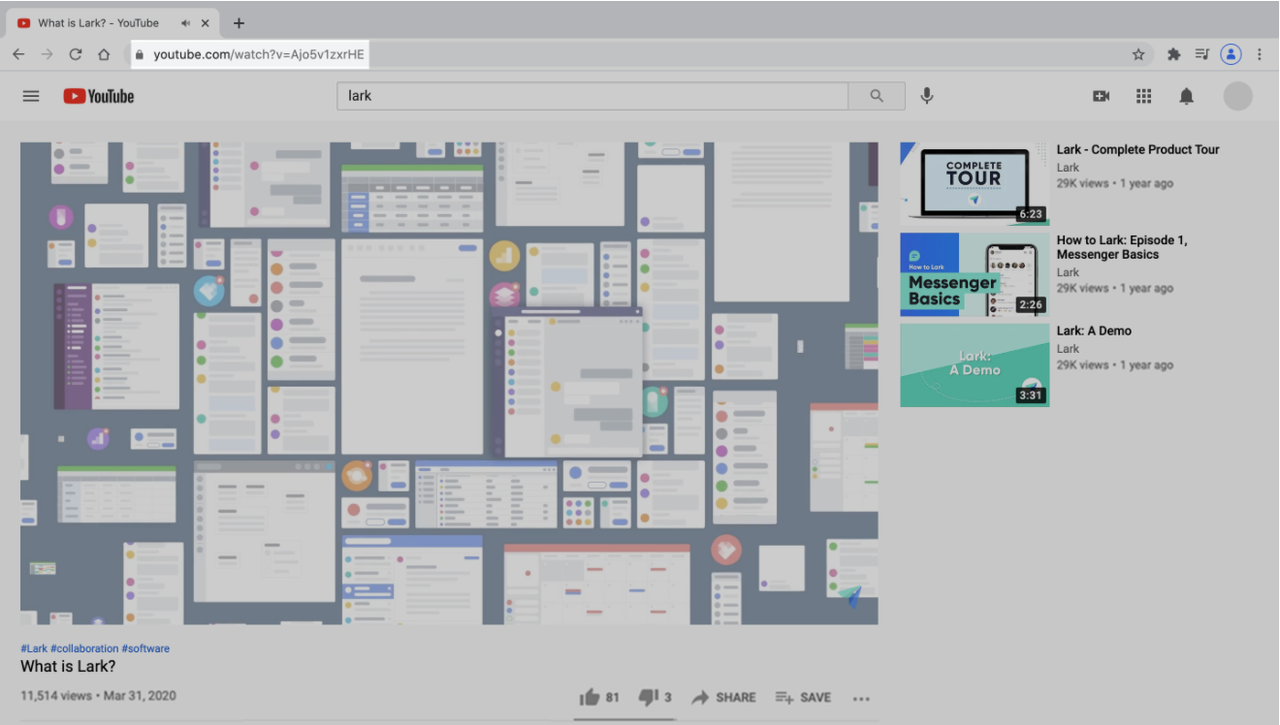
Task: Open the YouTube apps grid
Action: pos(1144,96)
